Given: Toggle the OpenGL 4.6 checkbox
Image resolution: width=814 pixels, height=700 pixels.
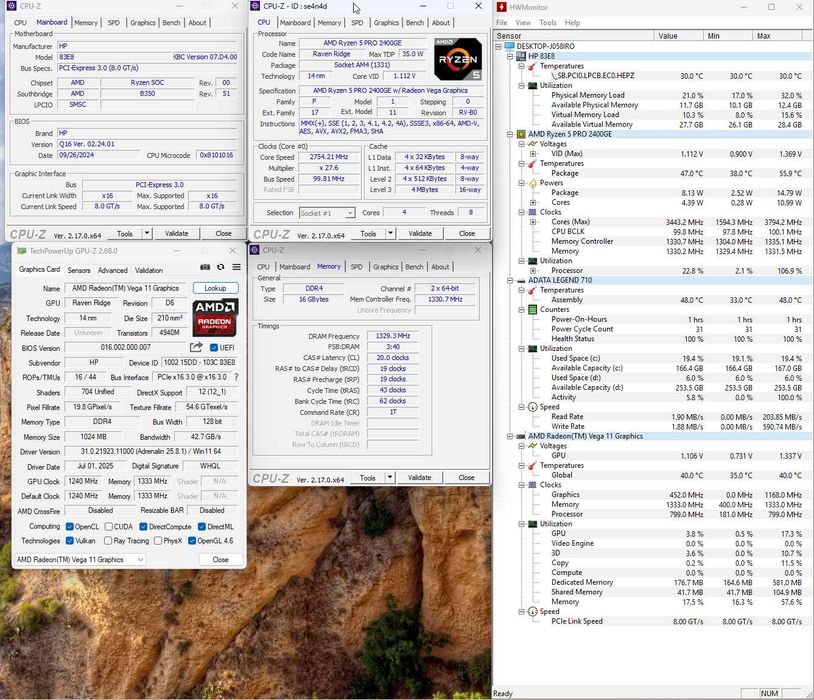Looking at the screenshot, I should point(192,541).
